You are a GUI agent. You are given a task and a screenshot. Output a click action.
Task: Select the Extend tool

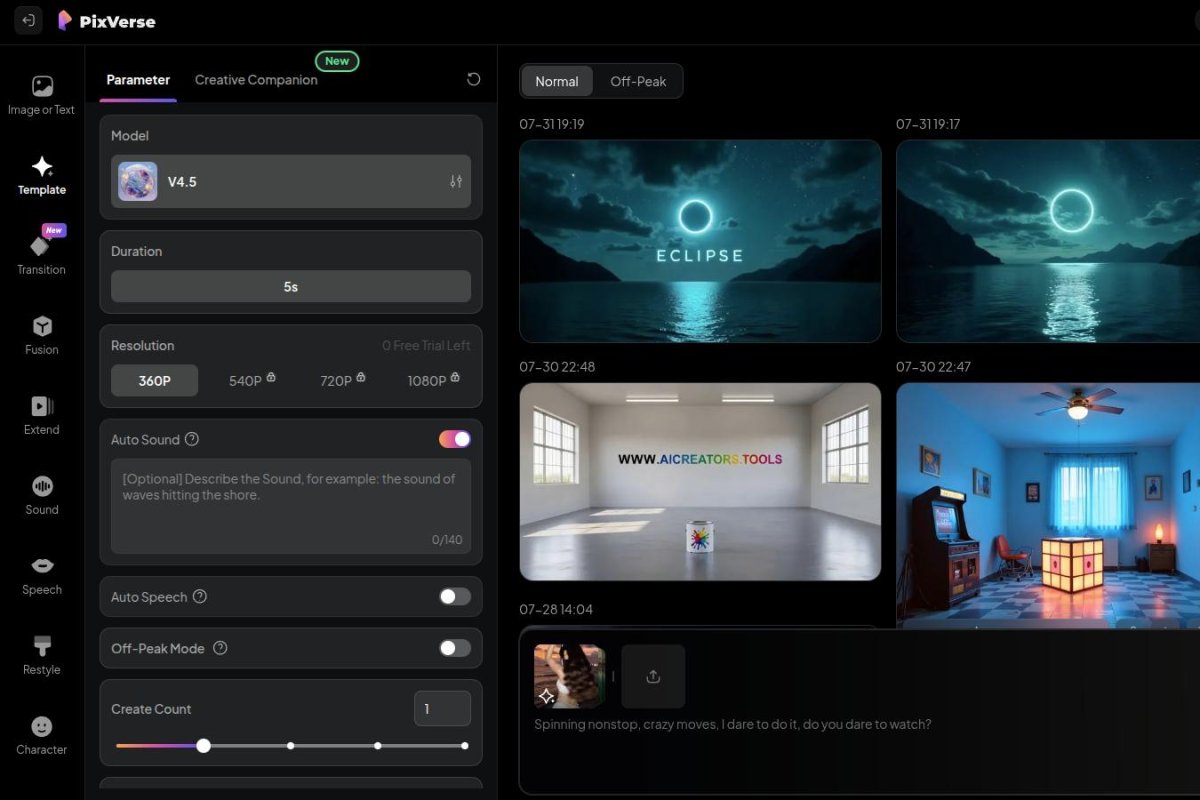41,413
